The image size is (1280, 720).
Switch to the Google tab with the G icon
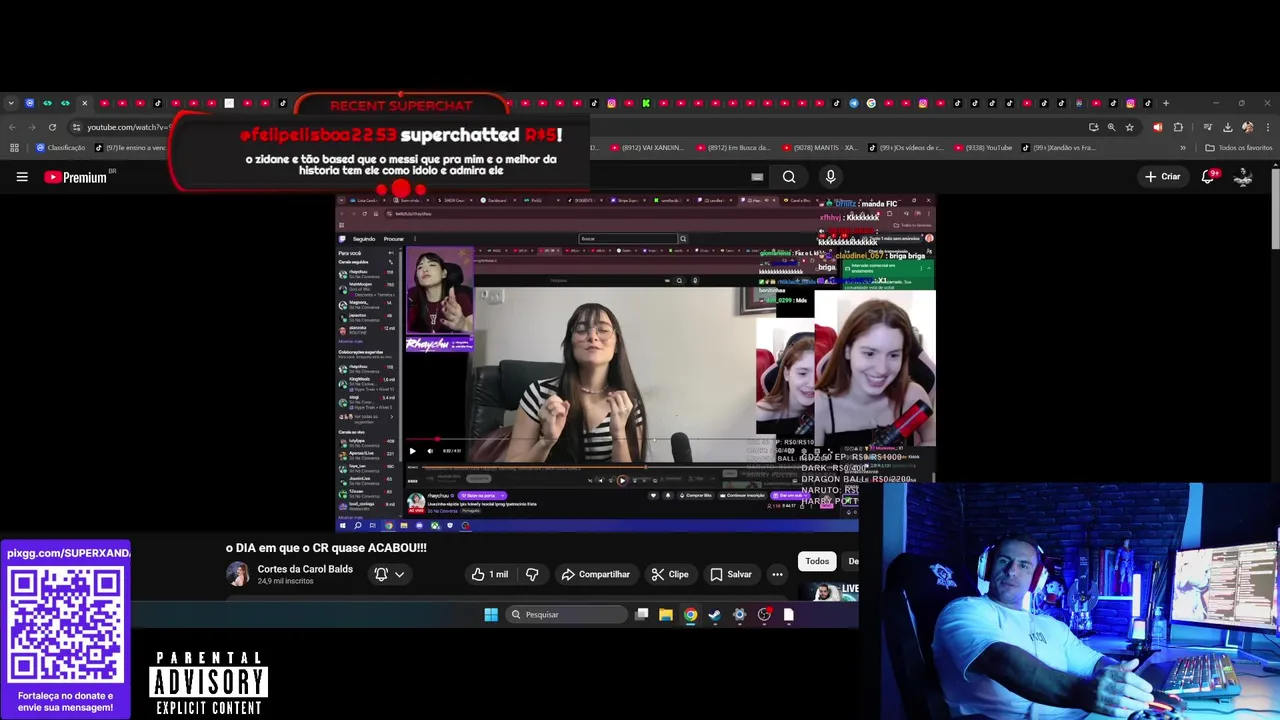pyautogui.click(x=872, y=103)
